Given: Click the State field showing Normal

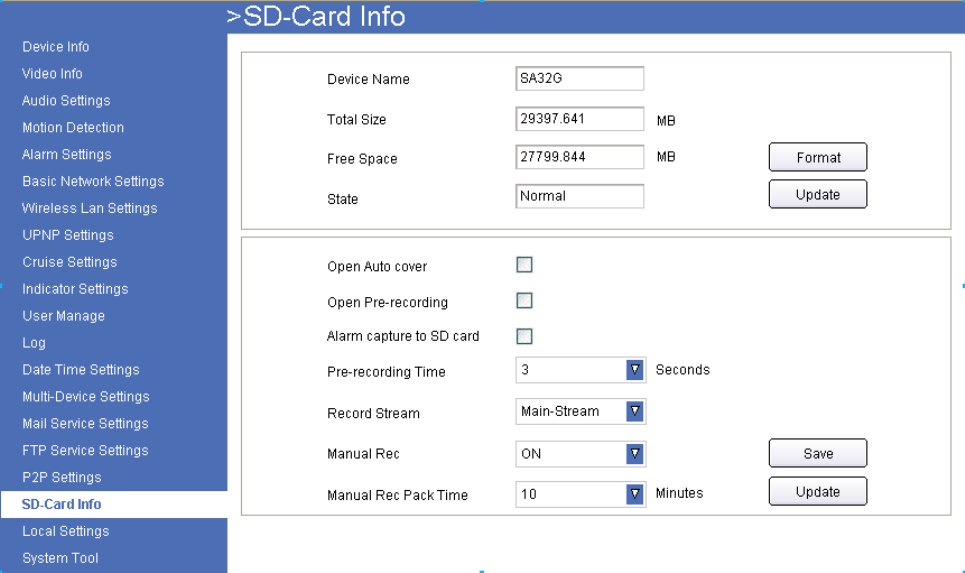Looking at the screenshot, I should (x=580, y=196).
